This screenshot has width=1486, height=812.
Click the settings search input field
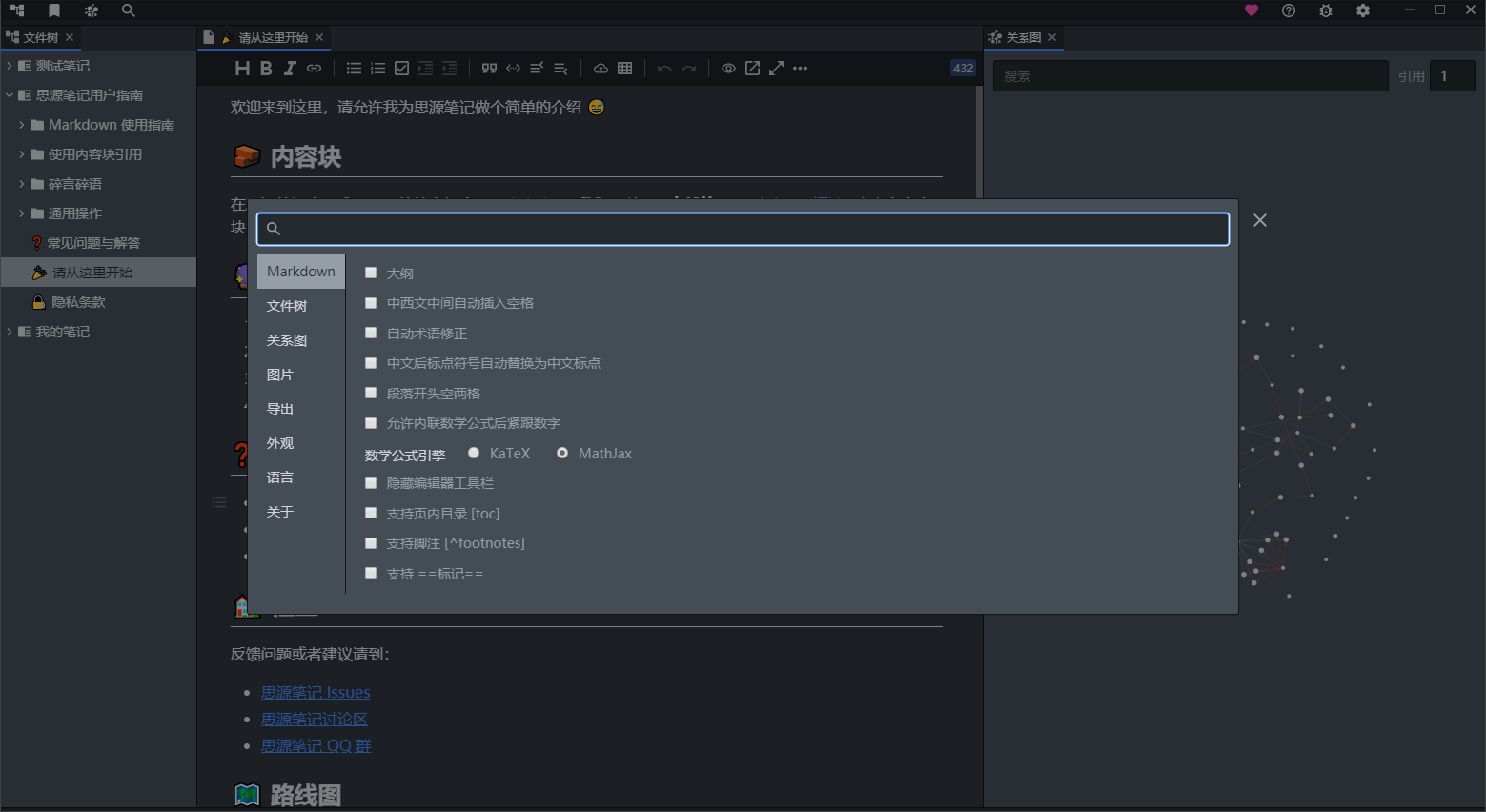point(743,229)
